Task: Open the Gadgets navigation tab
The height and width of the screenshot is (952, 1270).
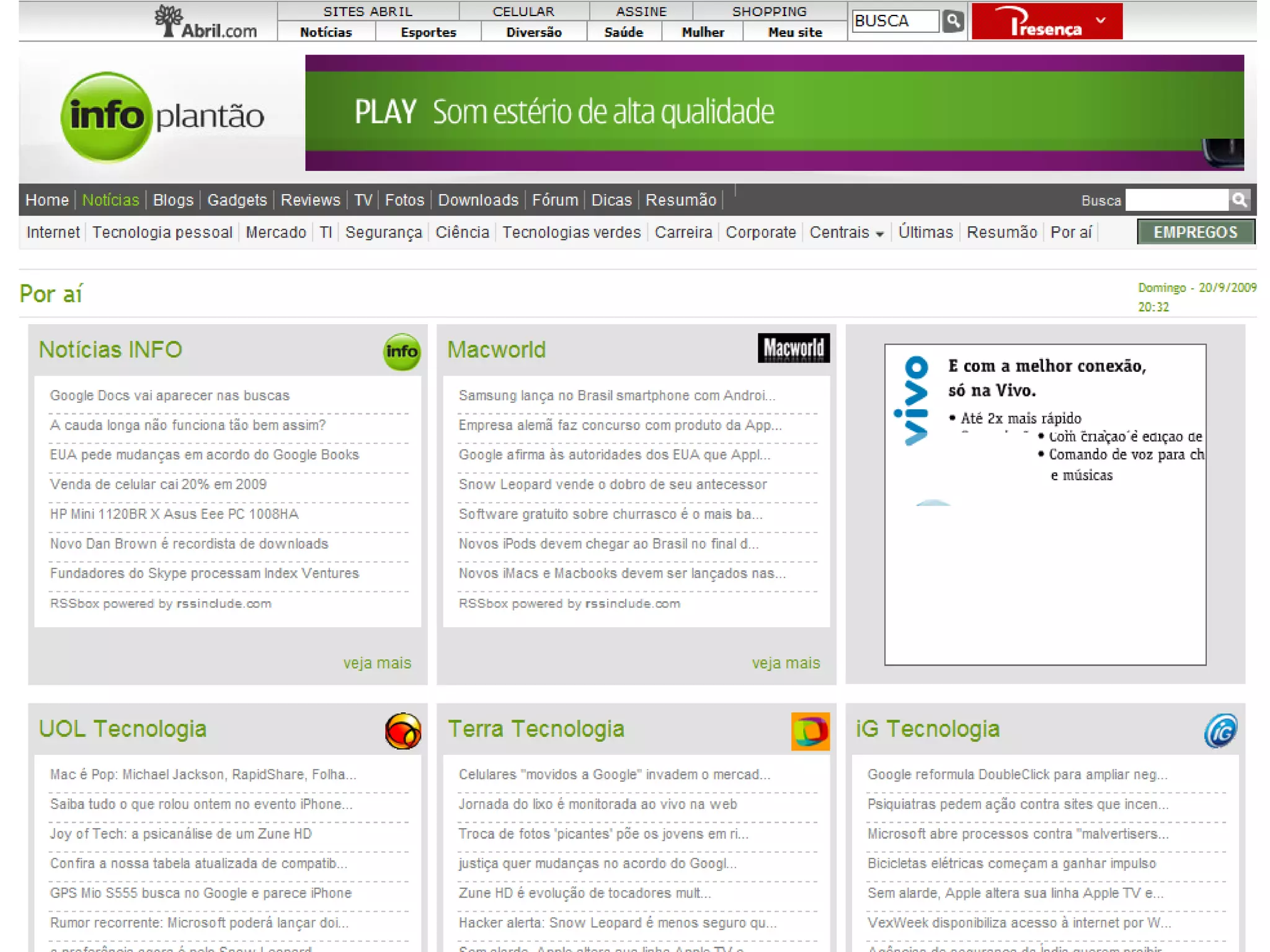Action: pyautogui.click(x=237, y=200)
